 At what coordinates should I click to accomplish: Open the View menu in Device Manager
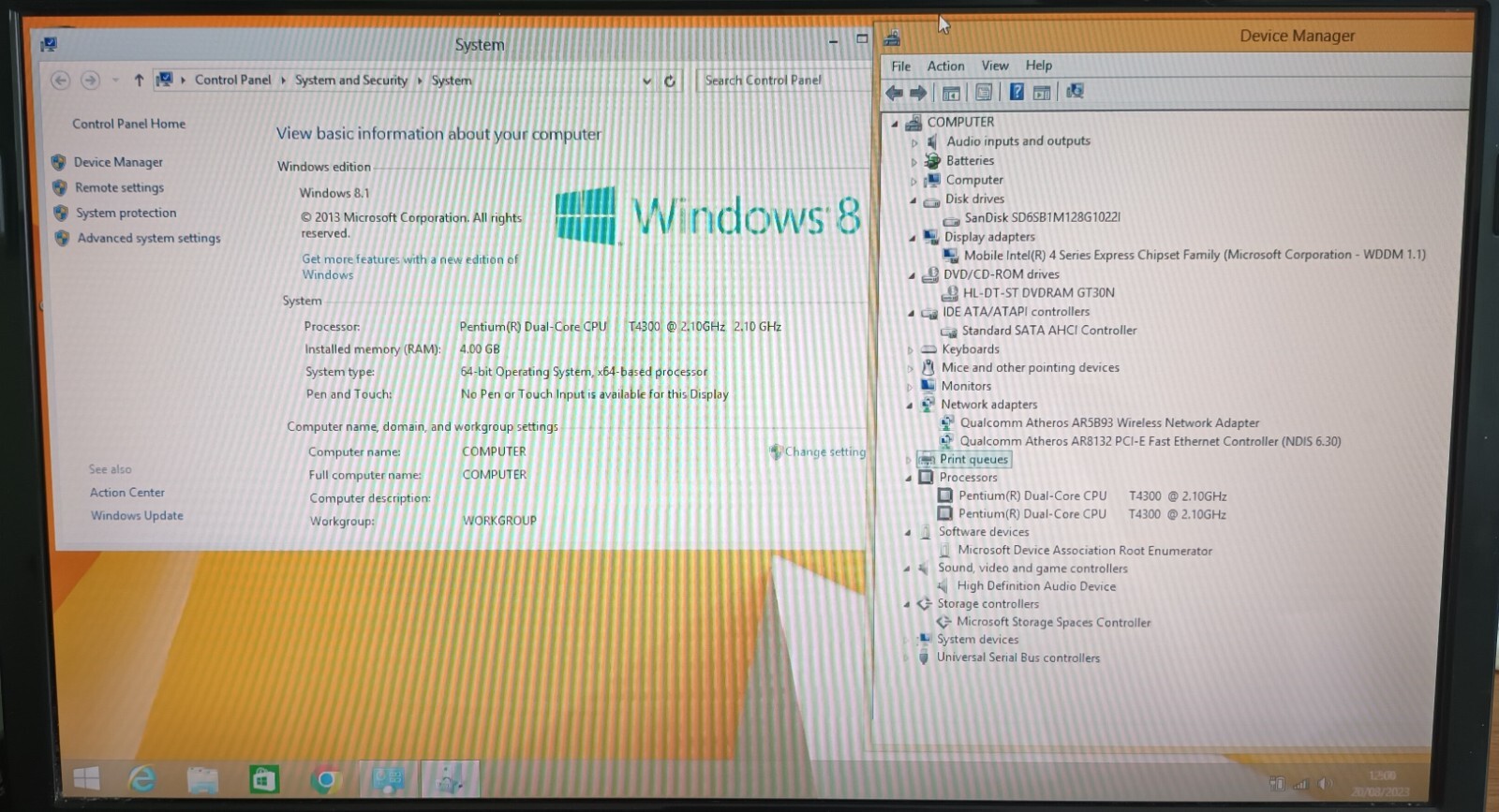[x=995, y=66]
